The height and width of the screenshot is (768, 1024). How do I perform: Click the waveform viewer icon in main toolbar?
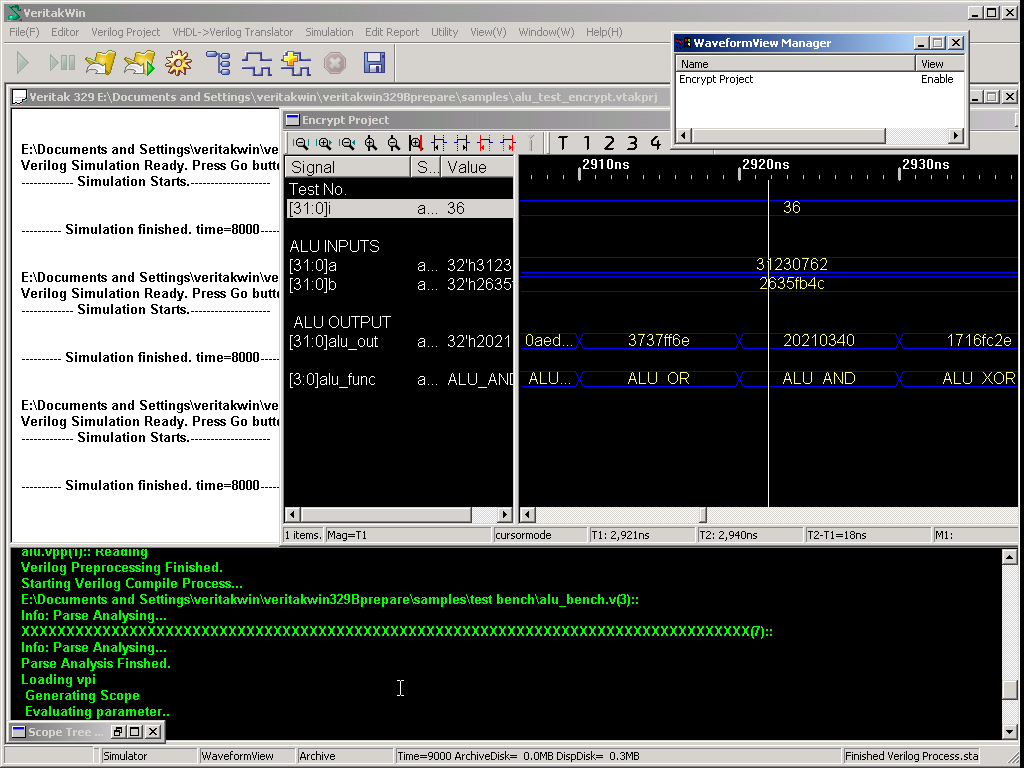coord(257,64)
